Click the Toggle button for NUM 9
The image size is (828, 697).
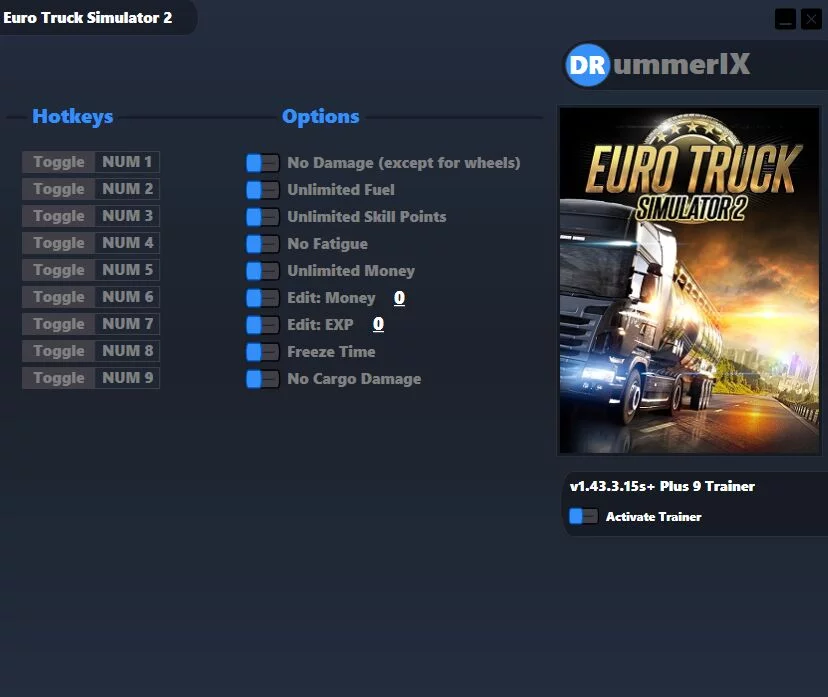[x=59, y=378]
